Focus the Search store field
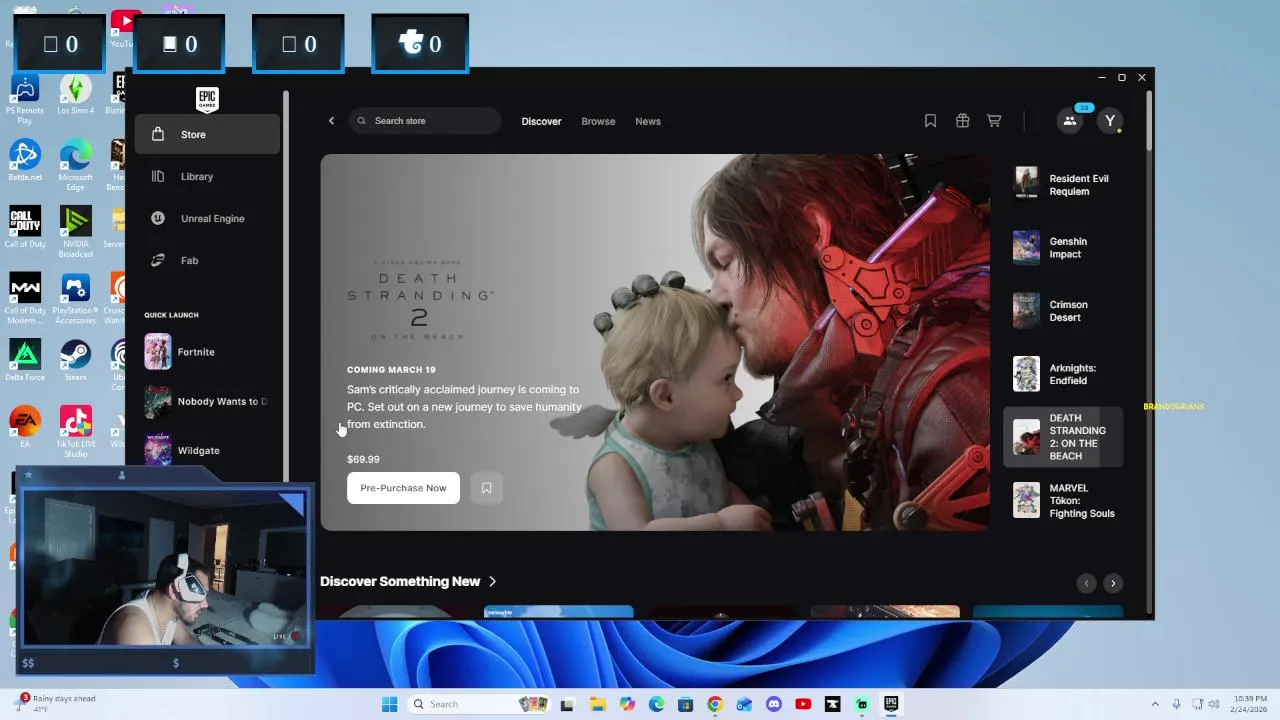 425,121
